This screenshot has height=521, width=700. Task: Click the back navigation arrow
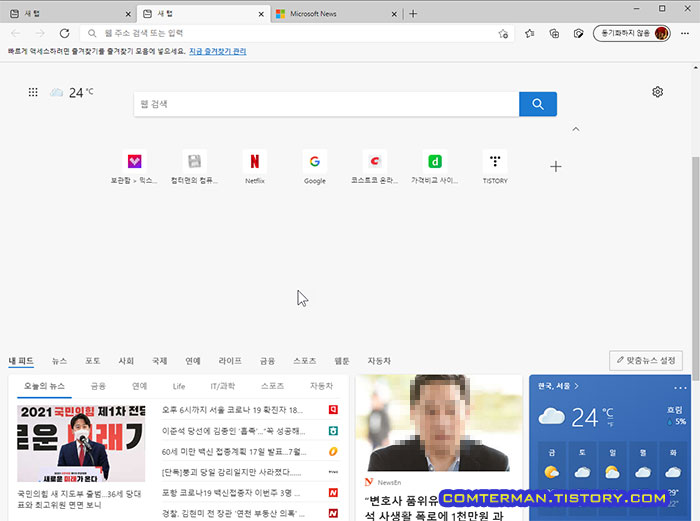[16, 33]
